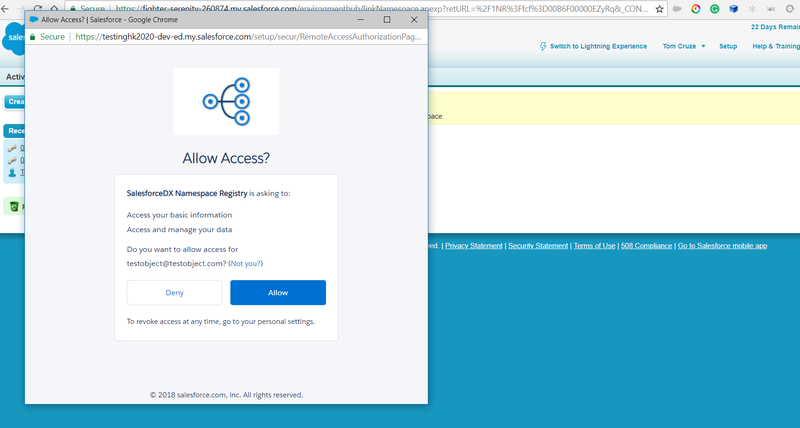Open the green Recycle Bin icon in sidebar
The height and width of the screenshot is (428, 800).
[14, 206]
